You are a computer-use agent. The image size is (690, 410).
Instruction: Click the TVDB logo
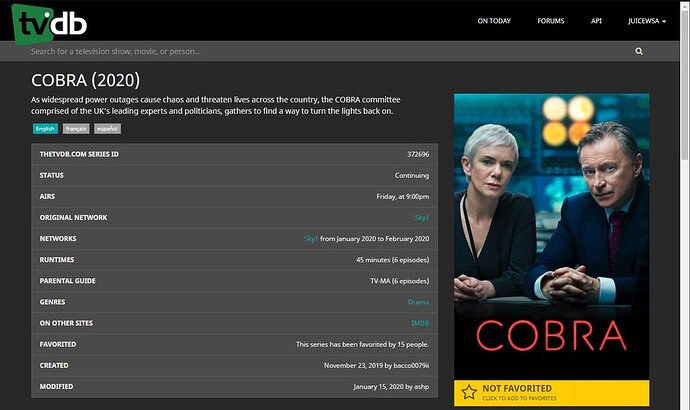point(49,24)
